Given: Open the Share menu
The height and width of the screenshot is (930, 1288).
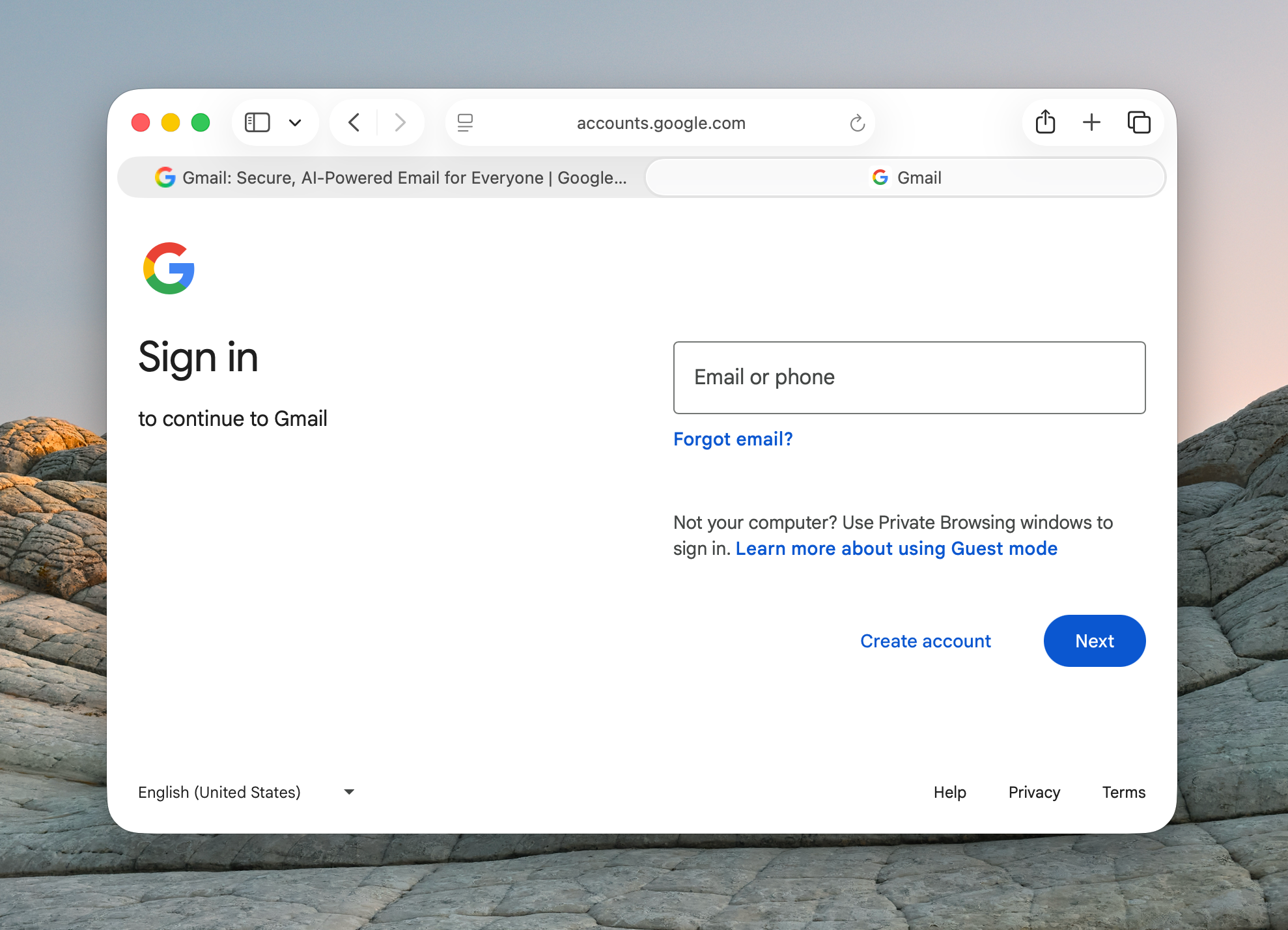Looking at the screenshot, I should (1044, 121).
